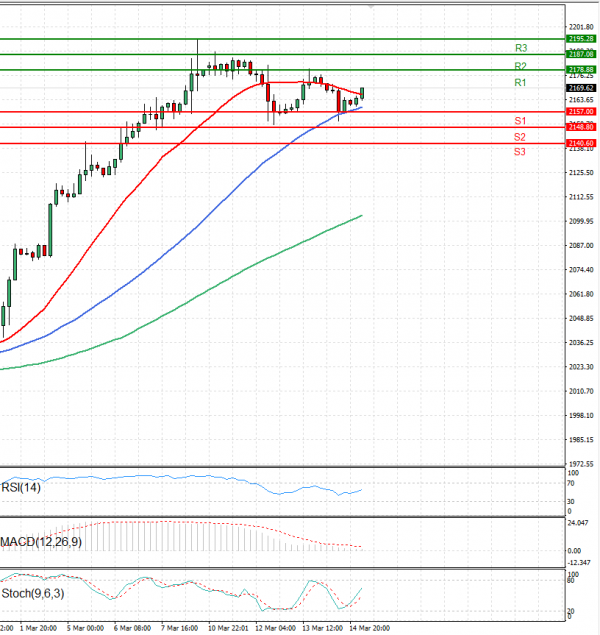Click the R1 resistance label

(520, 83)
